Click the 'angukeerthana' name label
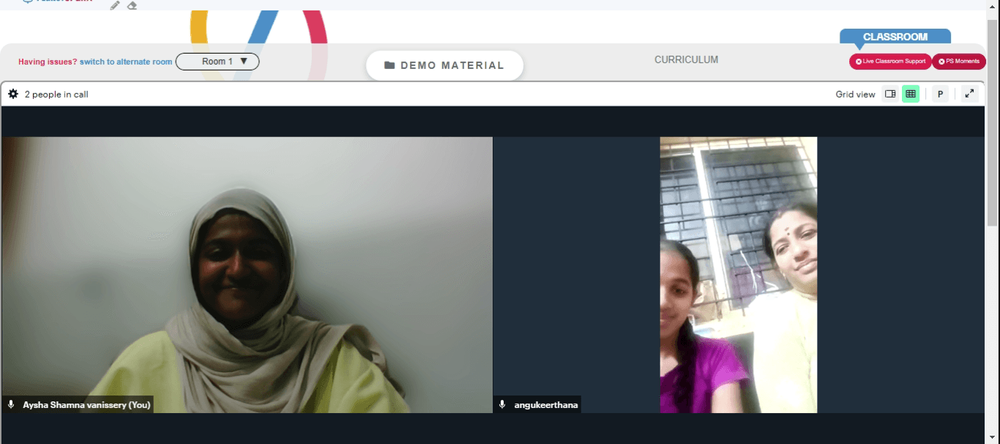The width and height of the screenshot is (1000, 444). click(546, 404)
